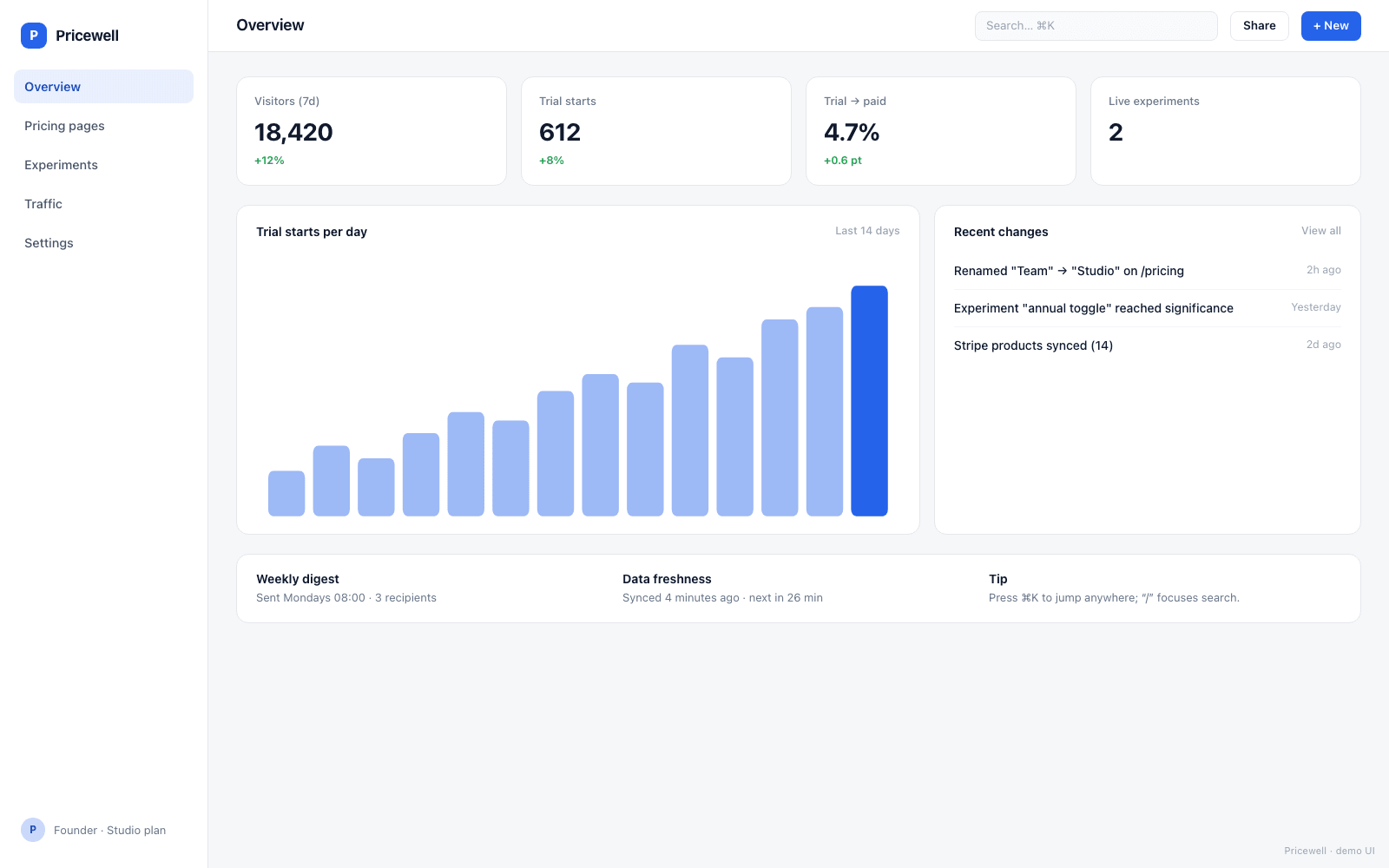Click the Overview page title in header
The width and height of the screenshot is (1389, 868).
270,25
